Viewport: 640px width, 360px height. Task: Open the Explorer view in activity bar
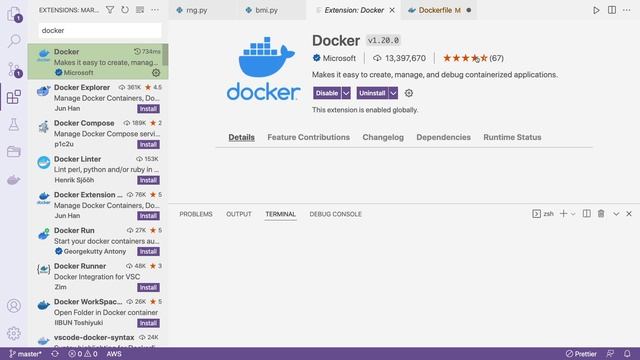click(x=14, y=14)
